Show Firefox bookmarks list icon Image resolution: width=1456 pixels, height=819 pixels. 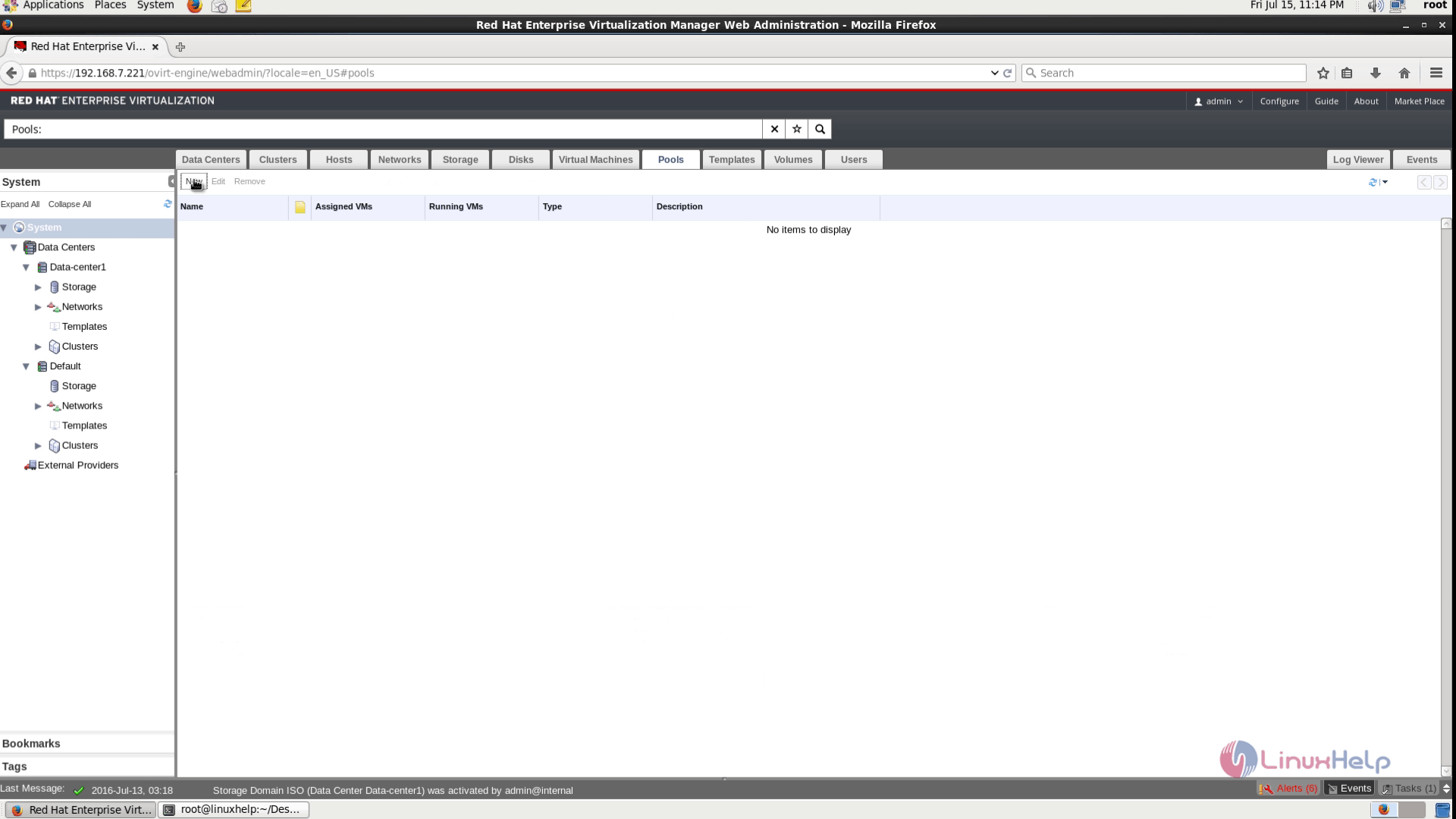(x=1347, y=73)
